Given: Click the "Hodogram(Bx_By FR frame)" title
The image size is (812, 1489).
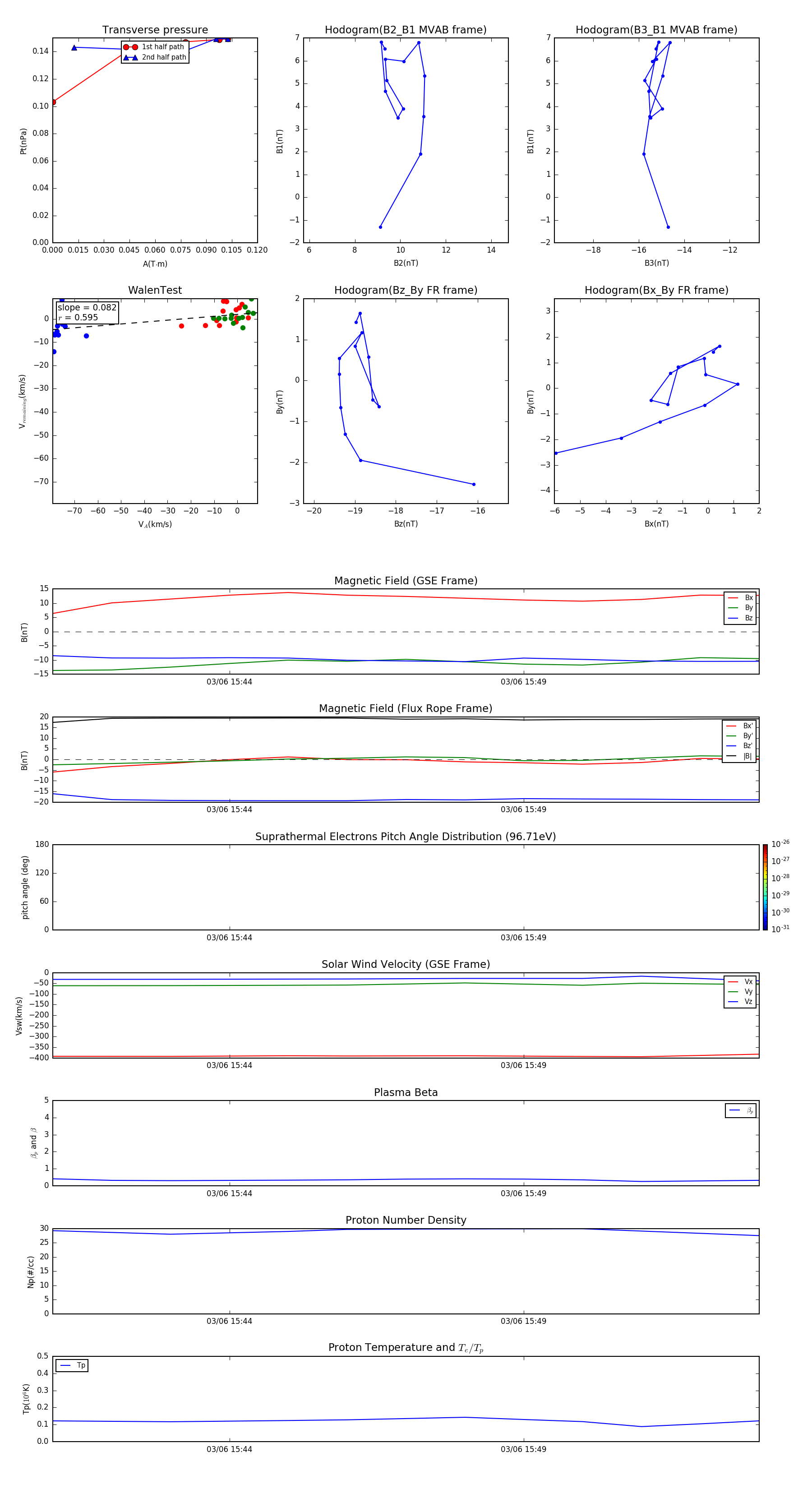Looking at the screenshot, I should point(656,290).
